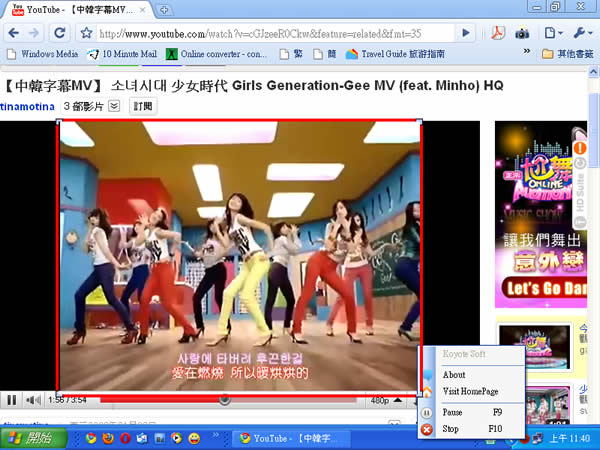Image resolution: width=600 pixels, height=450 pixels.
Task: Open the wrench settings menu
Action: click(x=581, y=33)
